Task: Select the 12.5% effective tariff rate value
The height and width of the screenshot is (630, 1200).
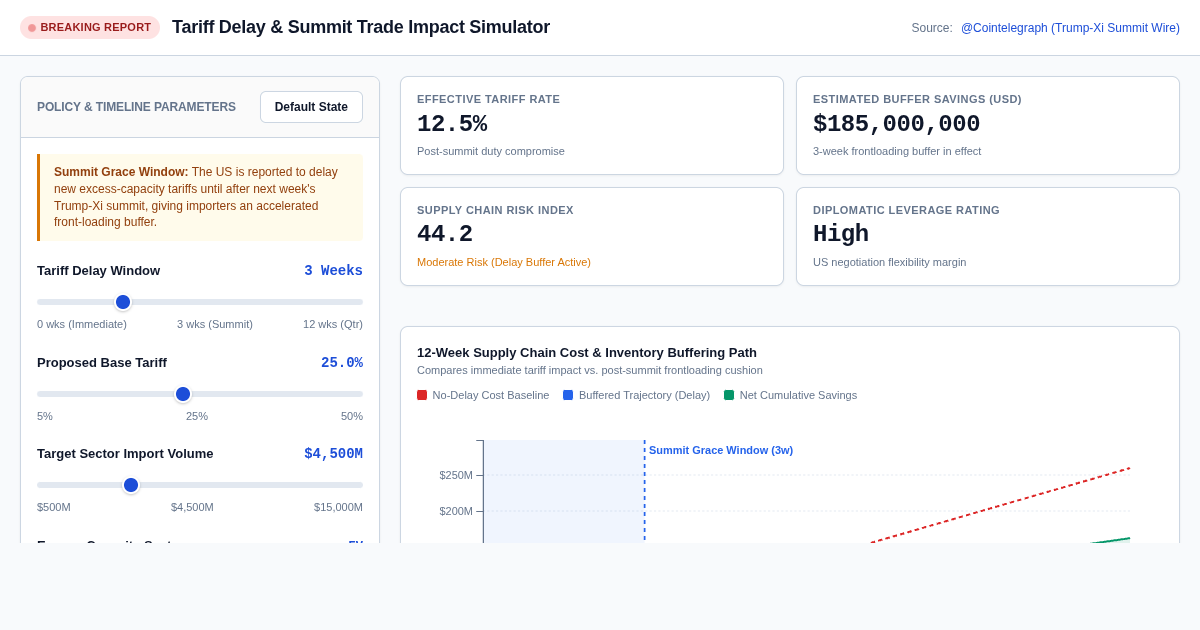Action: pyautogui.click(x=452, y=125)
